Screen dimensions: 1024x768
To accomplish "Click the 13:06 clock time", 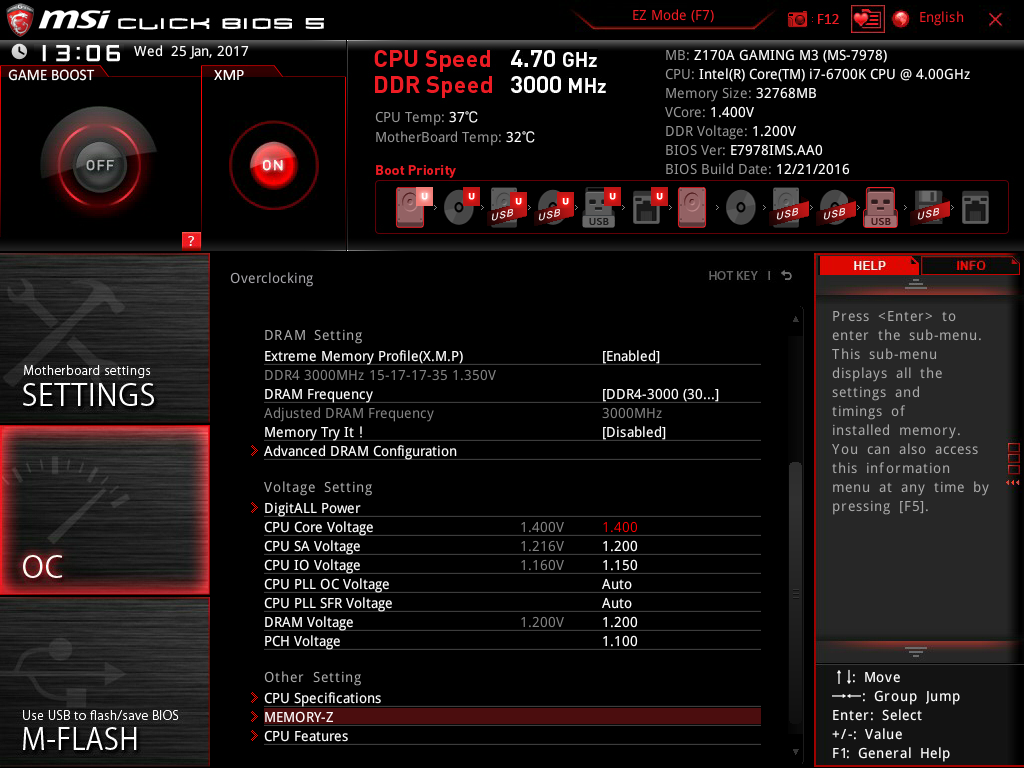I will (x=81, y=53).
